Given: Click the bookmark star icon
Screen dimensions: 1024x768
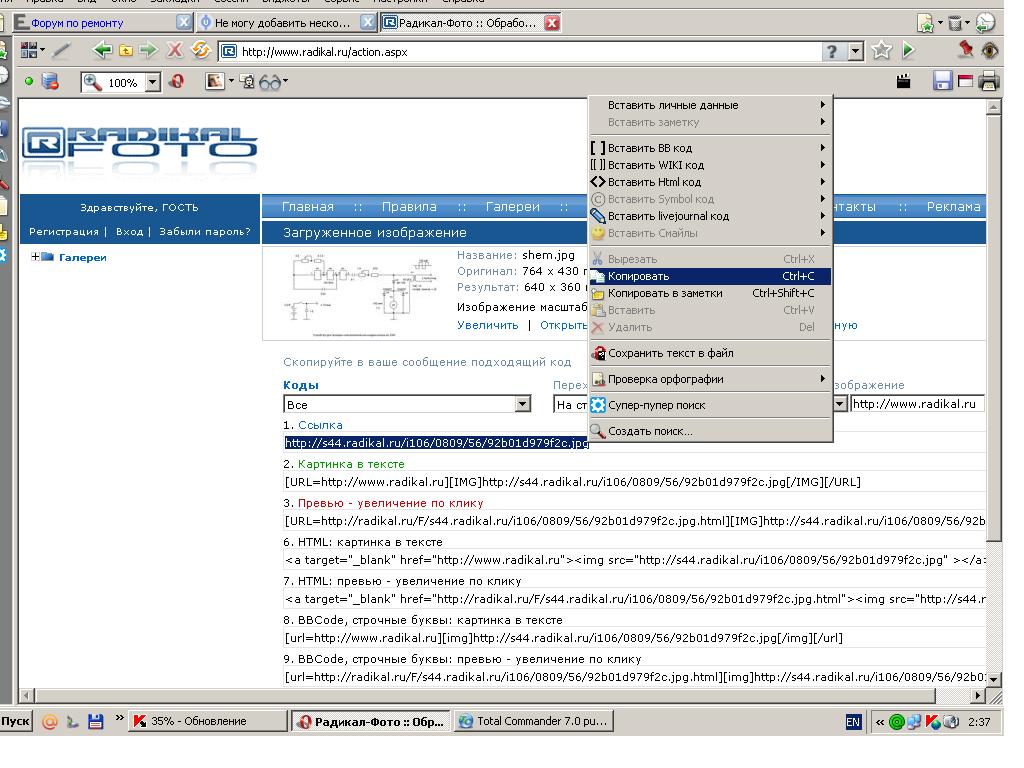Looking at the screenshot, I should coord(881,51).
